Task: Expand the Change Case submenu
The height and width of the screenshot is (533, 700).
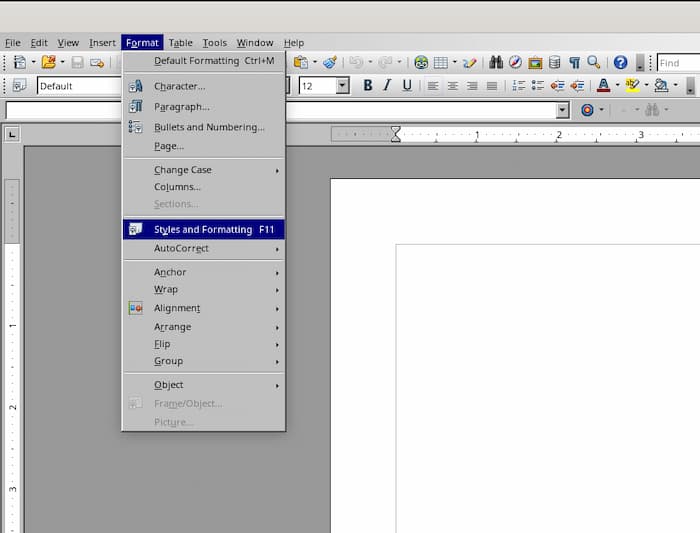Action: coord(204,170)
